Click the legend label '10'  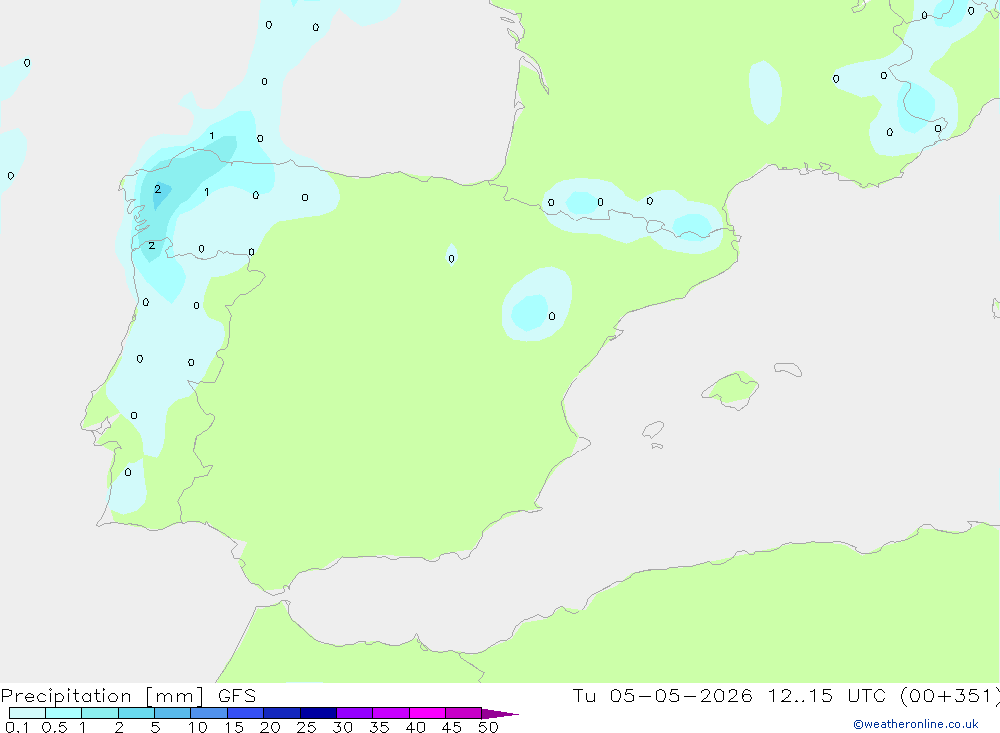coord(198,727)
